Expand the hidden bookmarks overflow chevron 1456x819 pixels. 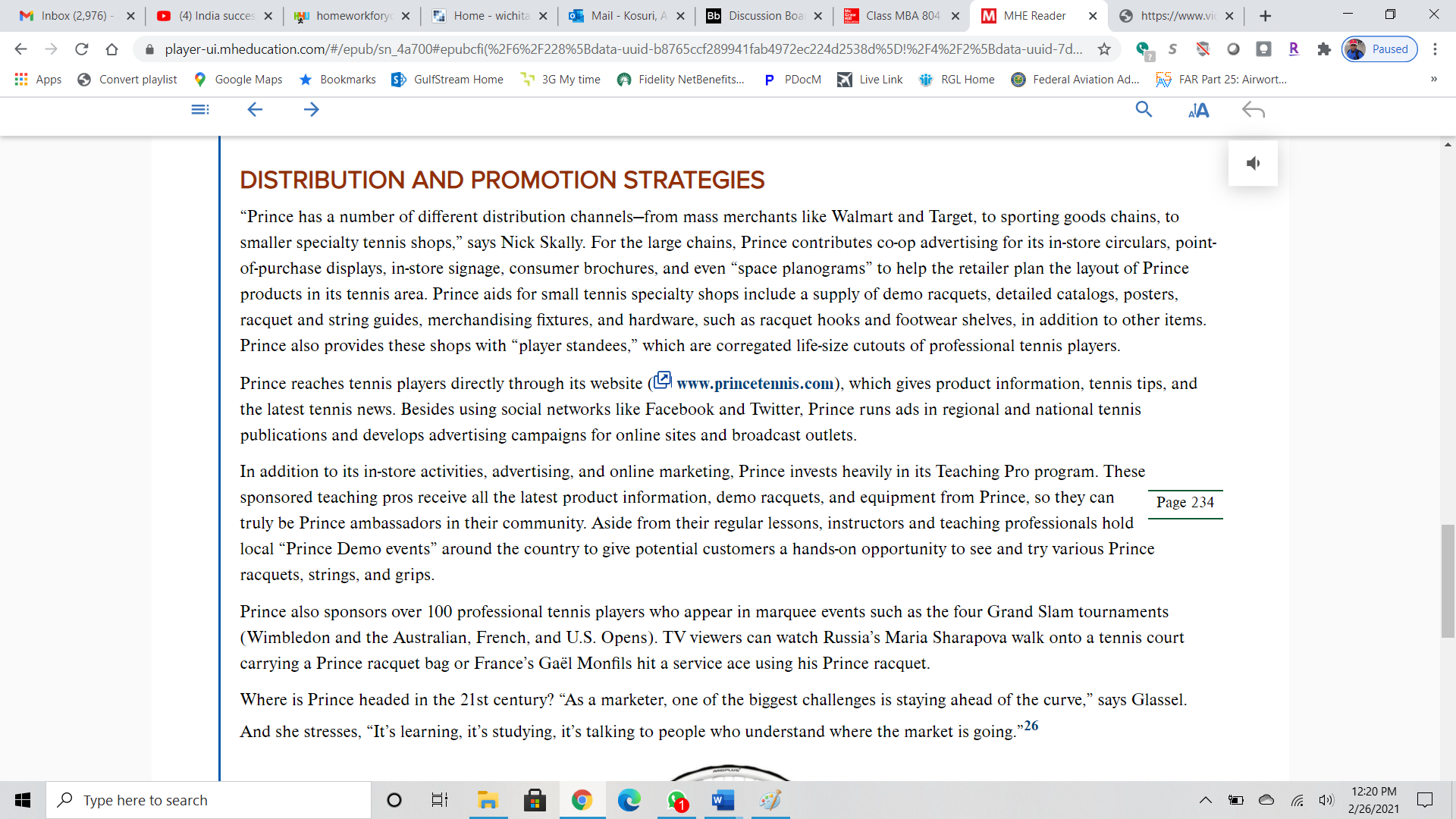tap(1433, 79)
